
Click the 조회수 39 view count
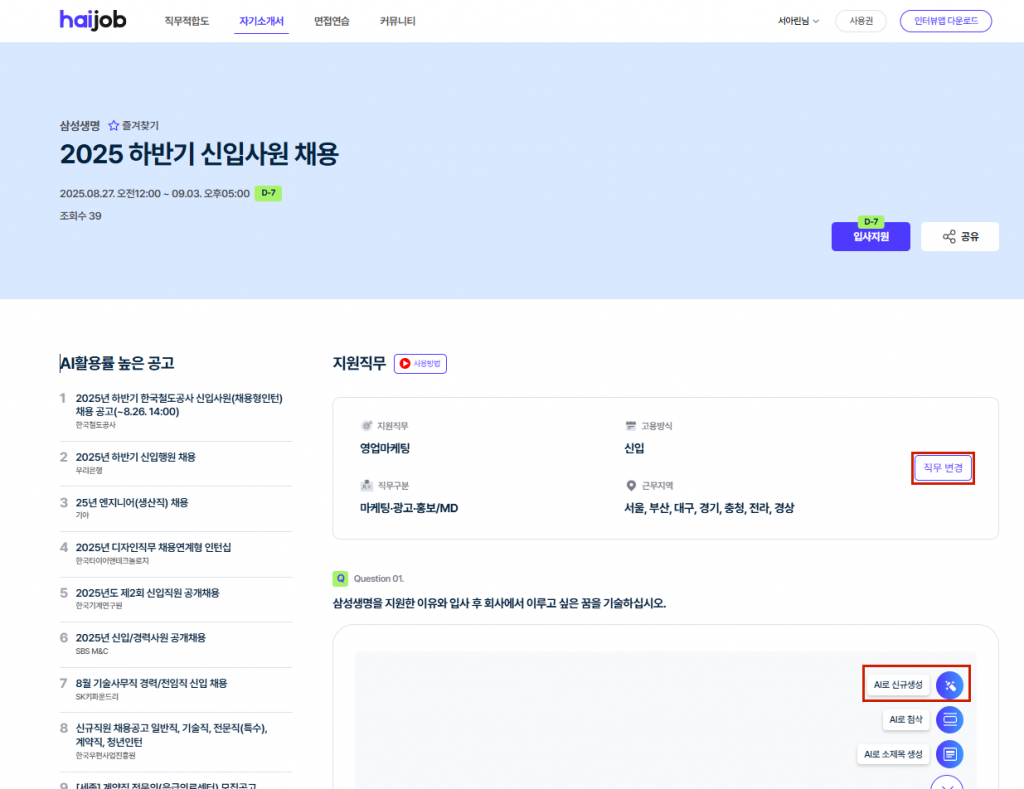pos(80,216)
